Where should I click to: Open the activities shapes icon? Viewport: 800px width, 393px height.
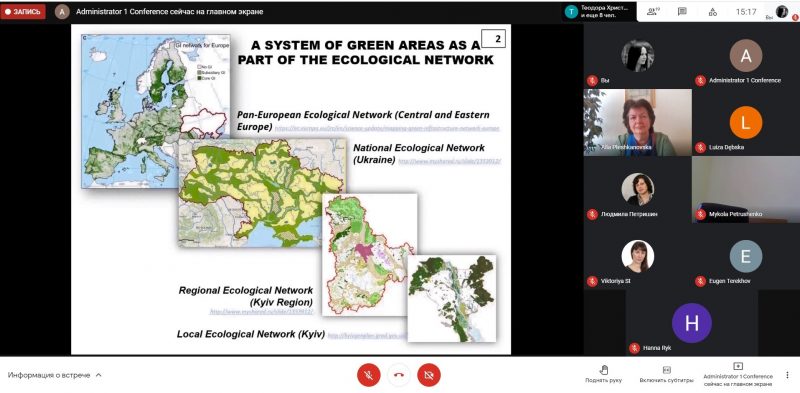click(713, 12)
